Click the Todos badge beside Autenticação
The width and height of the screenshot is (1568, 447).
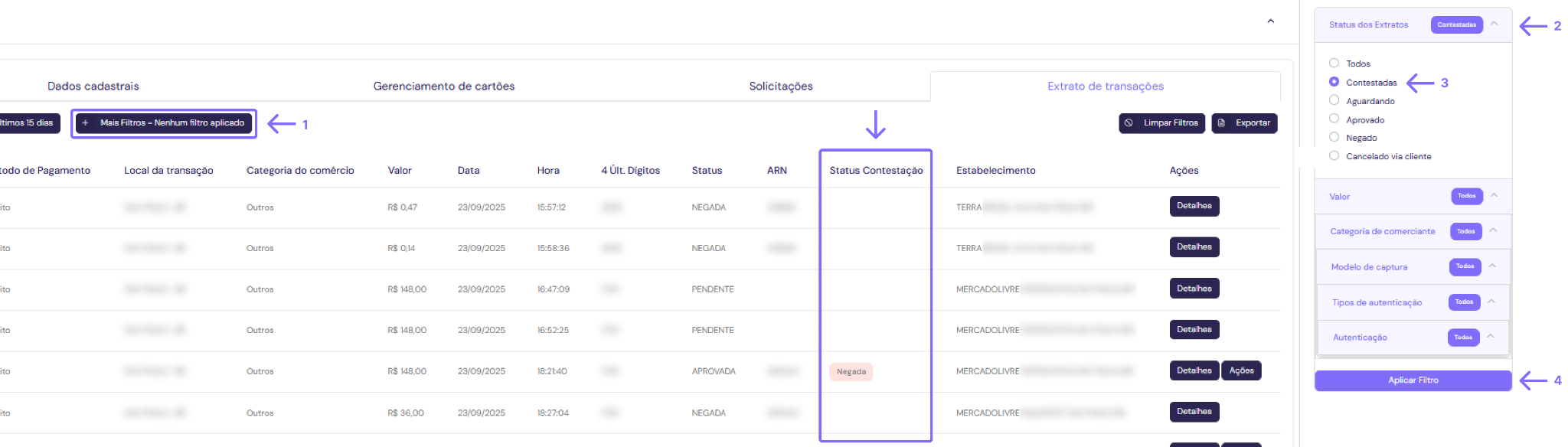click(x=1462, y=338)
